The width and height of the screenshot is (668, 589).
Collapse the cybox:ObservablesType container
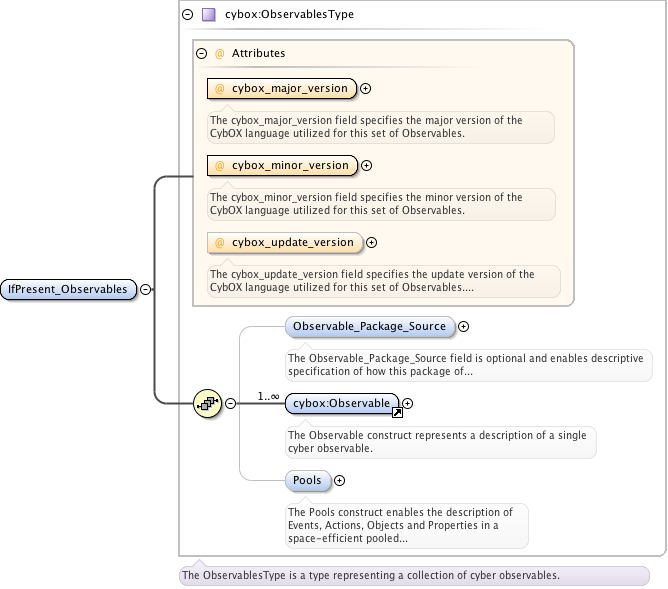coord(187,15)
